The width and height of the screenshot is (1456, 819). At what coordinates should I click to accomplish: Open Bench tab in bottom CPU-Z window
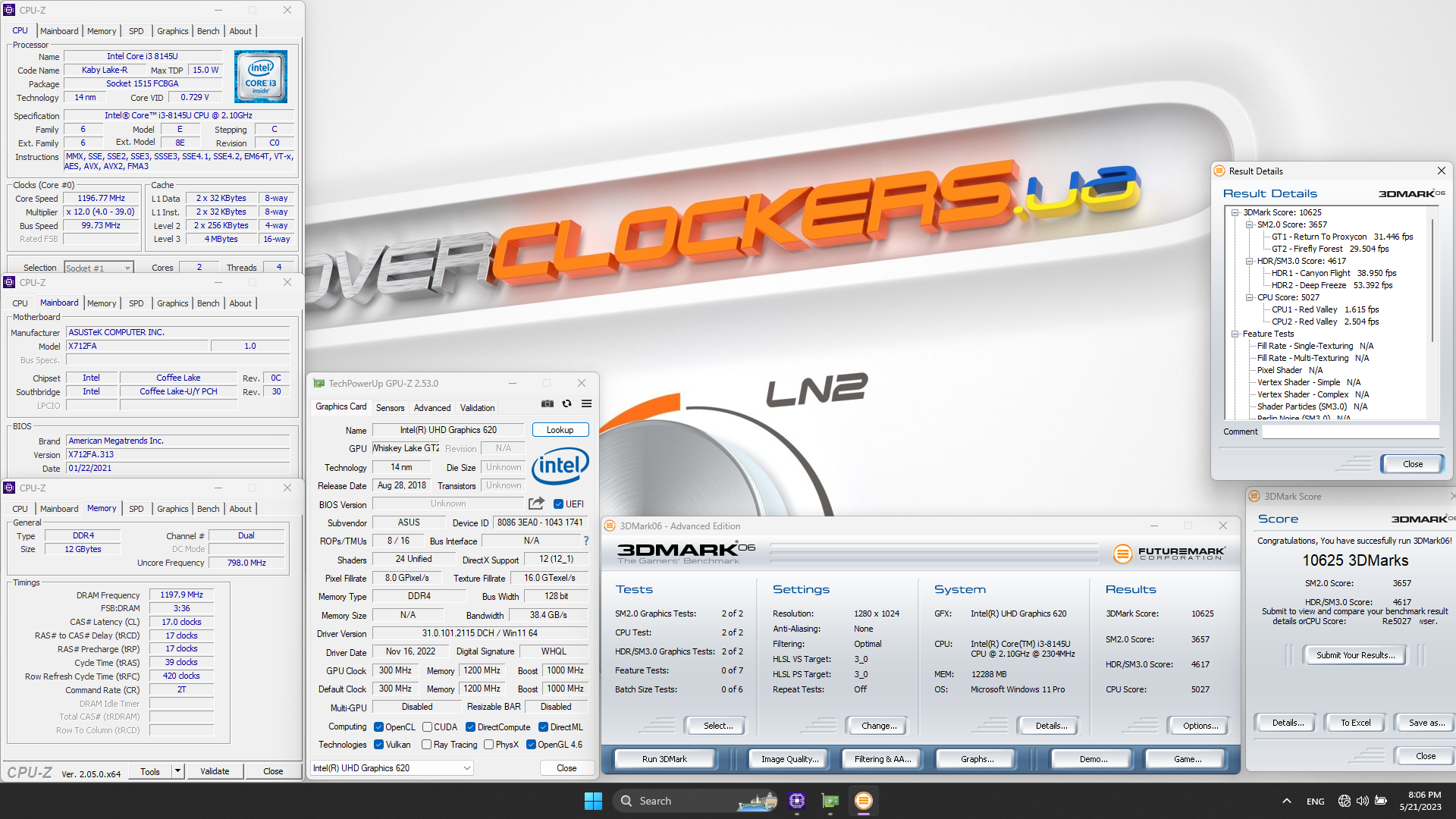click(208, 509)
